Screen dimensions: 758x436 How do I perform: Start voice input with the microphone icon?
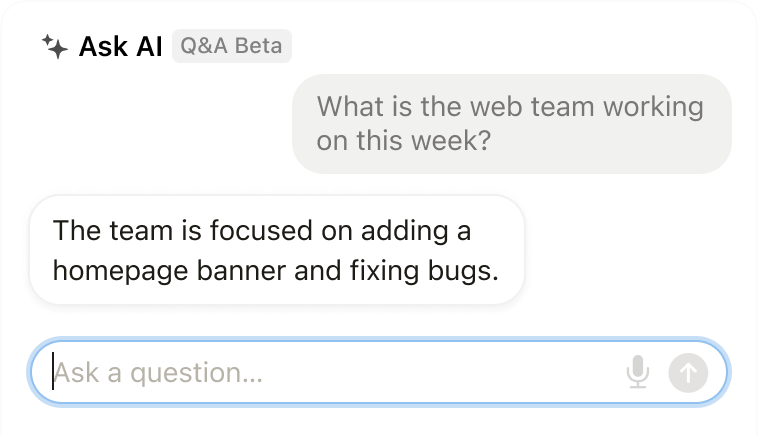coord(637,373)
